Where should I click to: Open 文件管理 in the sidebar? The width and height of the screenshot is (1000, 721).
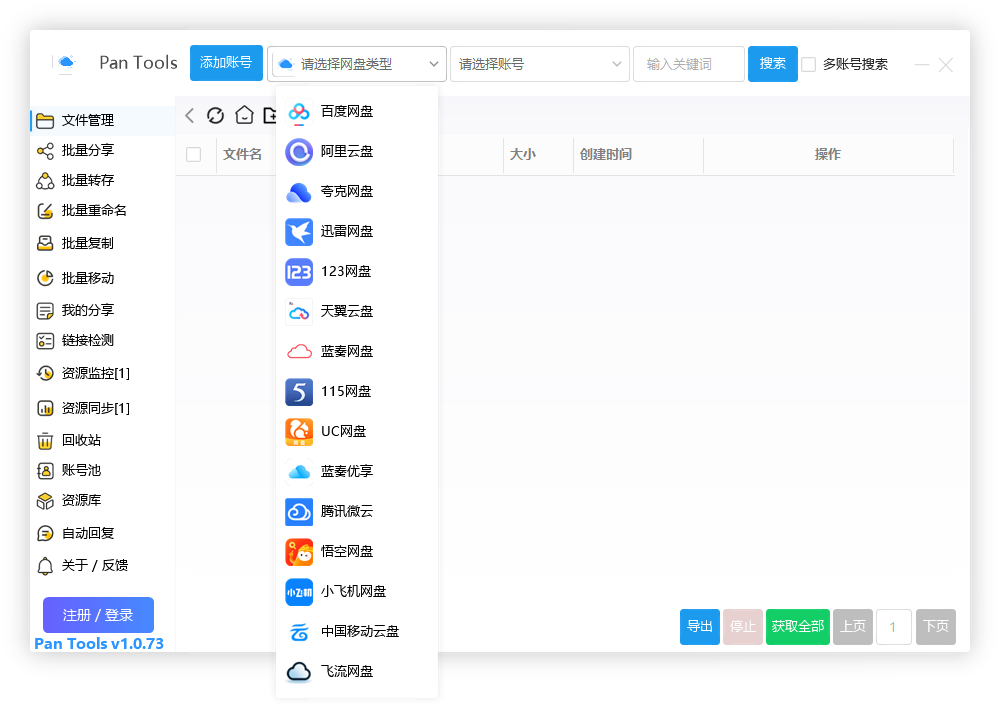pyautogui.click(x=74, y=118)
